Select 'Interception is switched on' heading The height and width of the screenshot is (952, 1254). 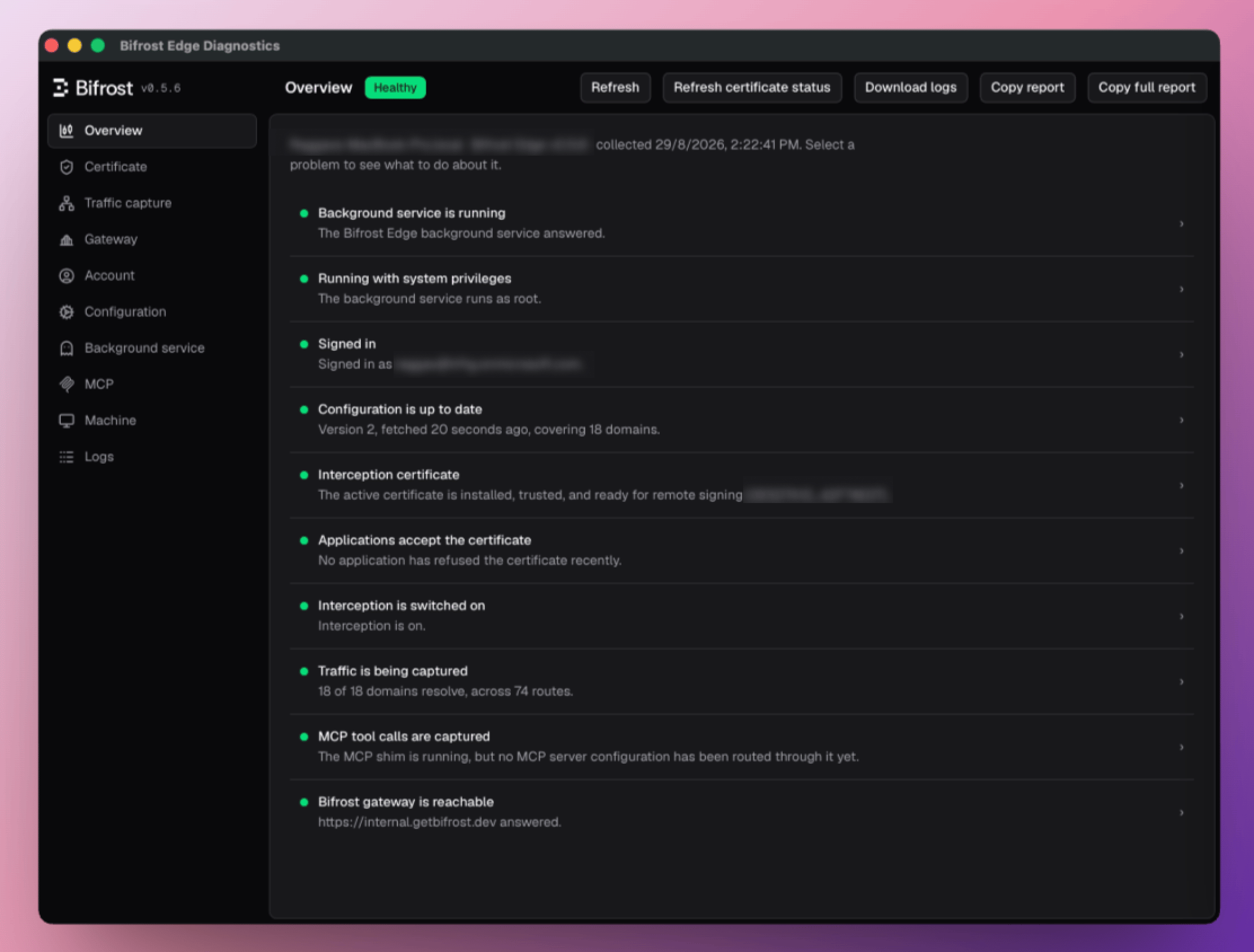point(401,606)
